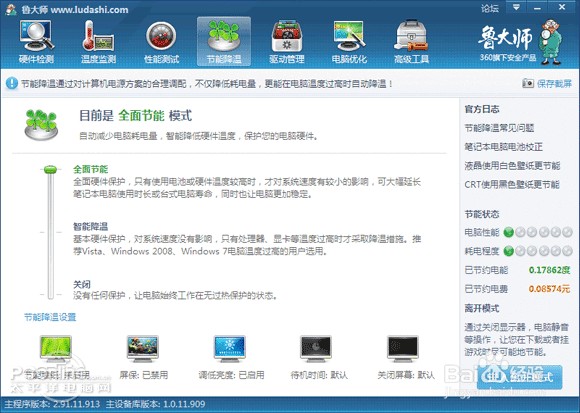Minimize the 鲁大师 window
The image size is (580, 413).
pyautogui.click(x=537, y=7)
